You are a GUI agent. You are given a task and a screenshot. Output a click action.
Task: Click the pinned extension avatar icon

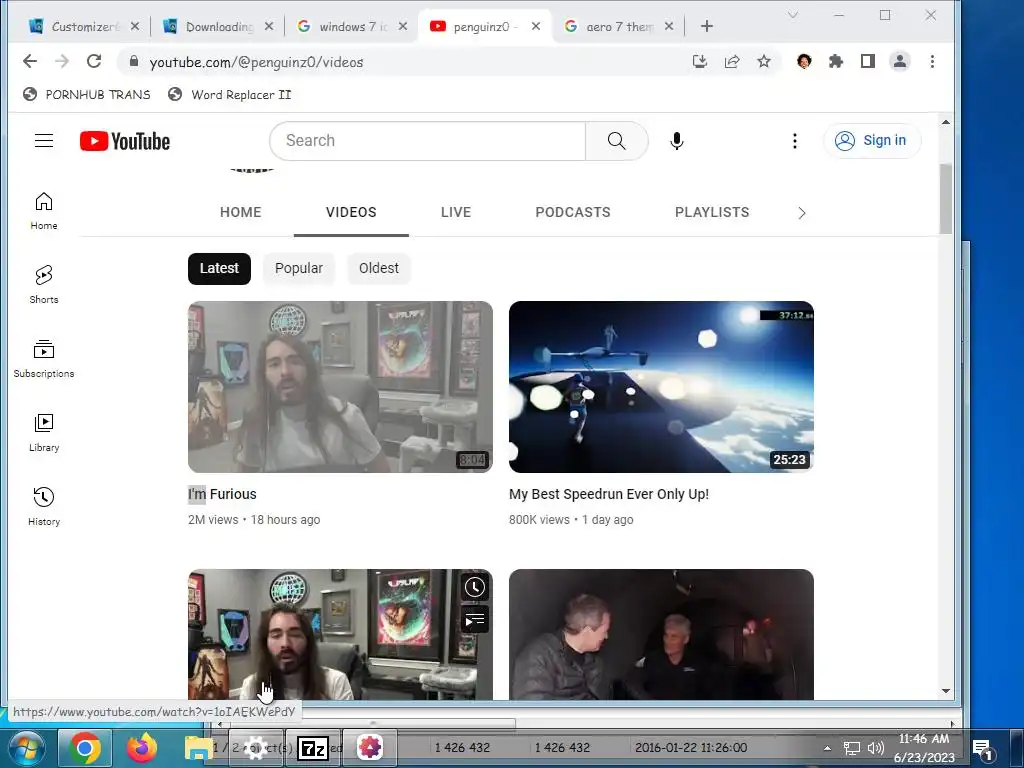(804, 61)
